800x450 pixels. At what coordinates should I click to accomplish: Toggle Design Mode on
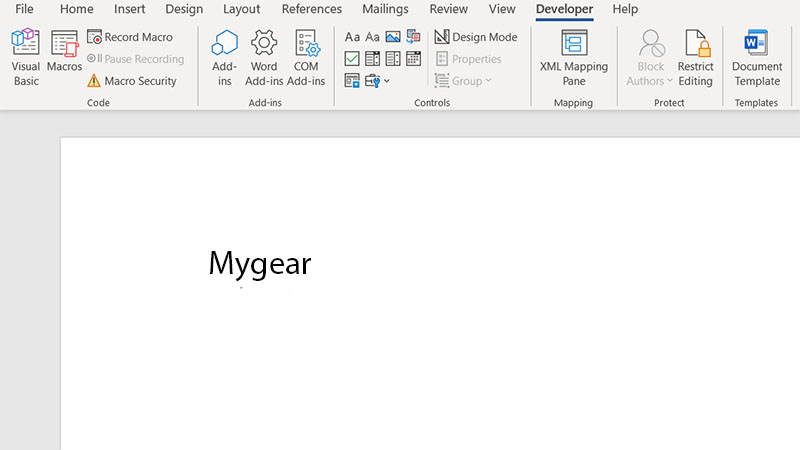tap(476, 37)
